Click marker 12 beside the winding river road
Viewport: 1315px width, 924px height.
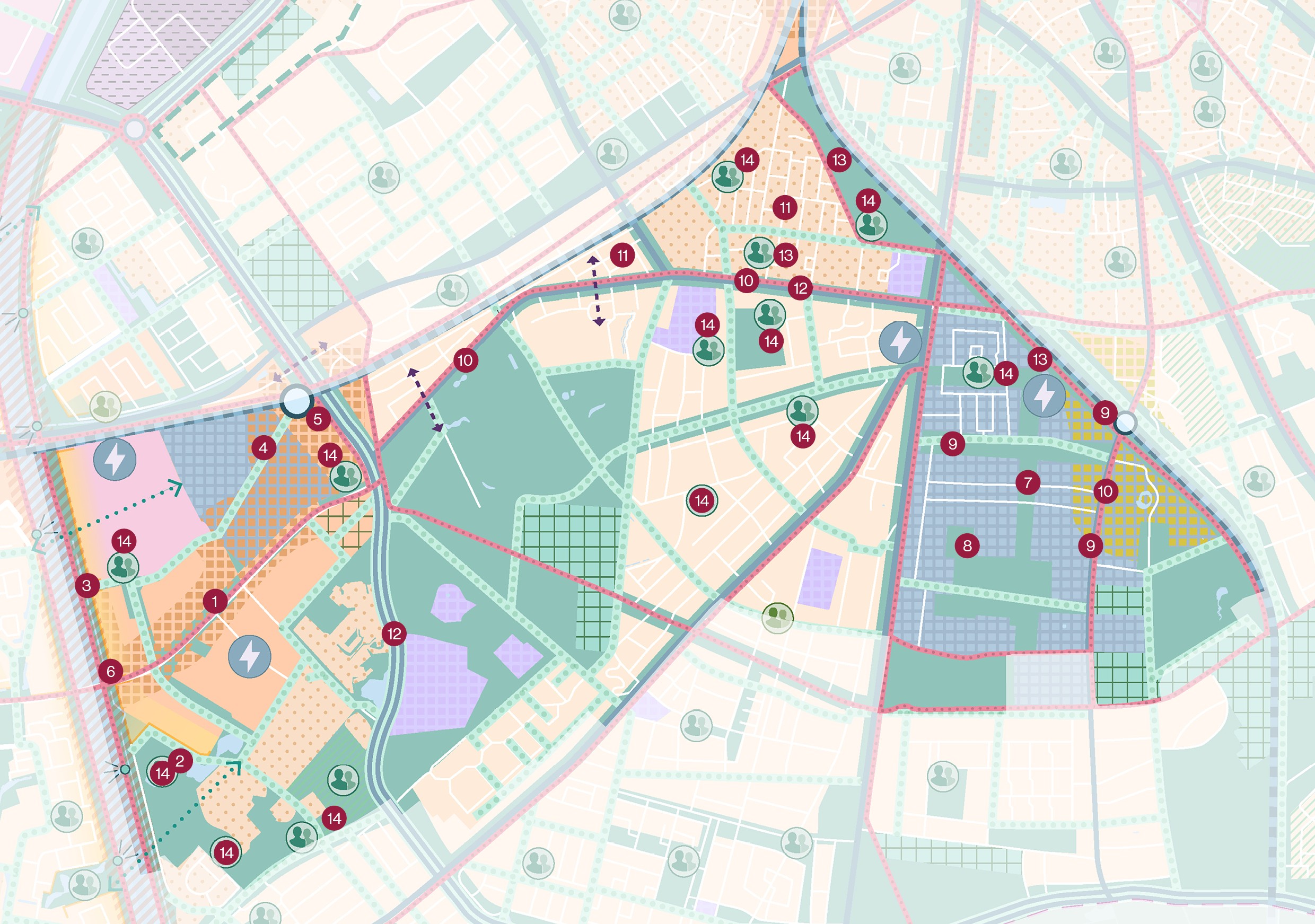pyautogui.click(x=394, y=633)
